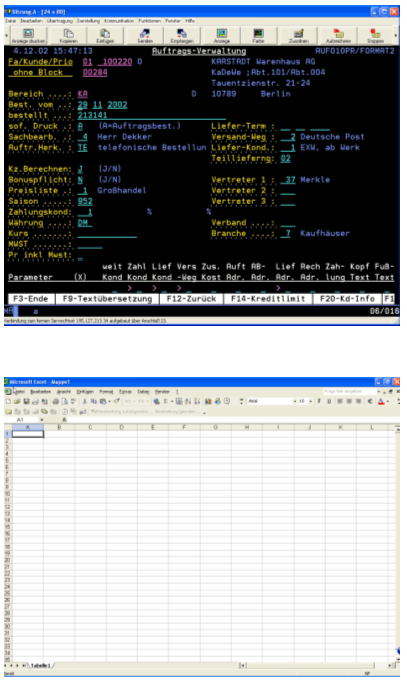Screen dimensions: 407x684
Task: Click Excel horizontal scrollbar at bottom
Action: coord(316,666)
